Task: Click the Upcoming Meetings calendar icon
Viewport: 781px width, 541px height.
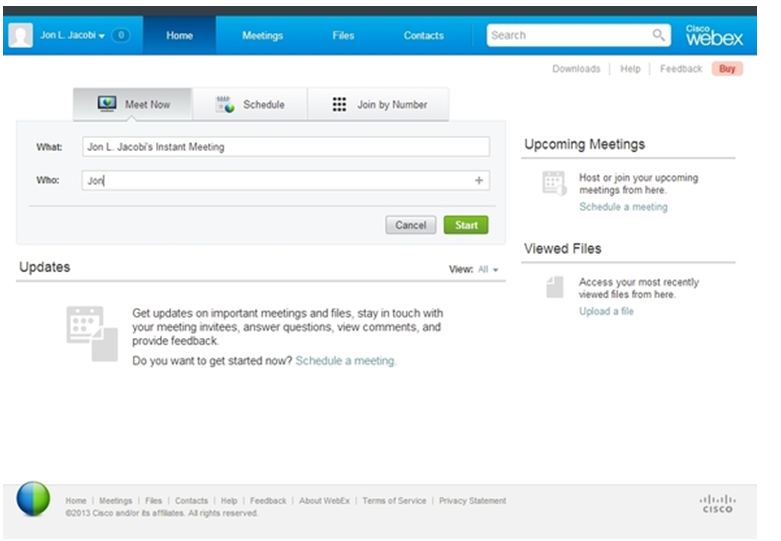Action: pos(554,183)
